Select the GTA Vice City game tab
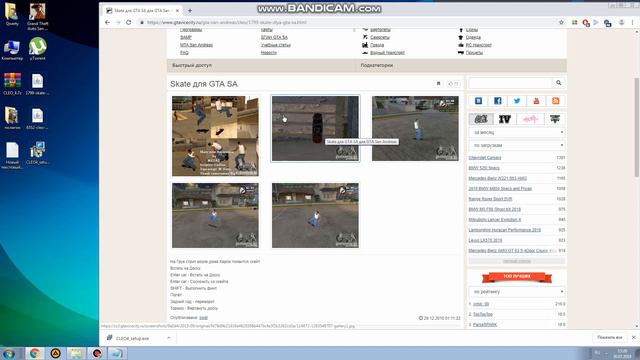Screen dimensions: 640x360 (x=530, y=119)
